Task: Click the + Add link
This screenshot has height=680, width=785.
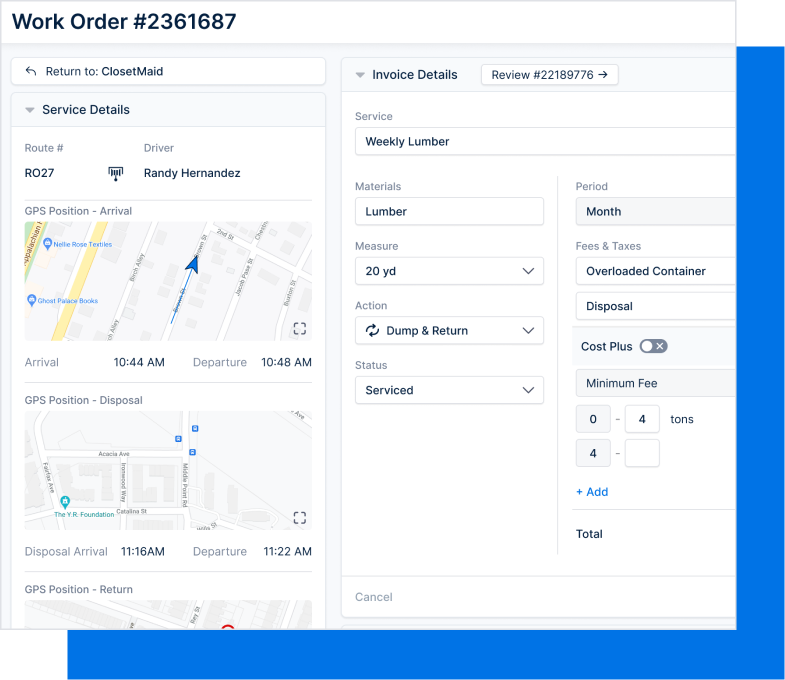Action: [x=592, y=492]
